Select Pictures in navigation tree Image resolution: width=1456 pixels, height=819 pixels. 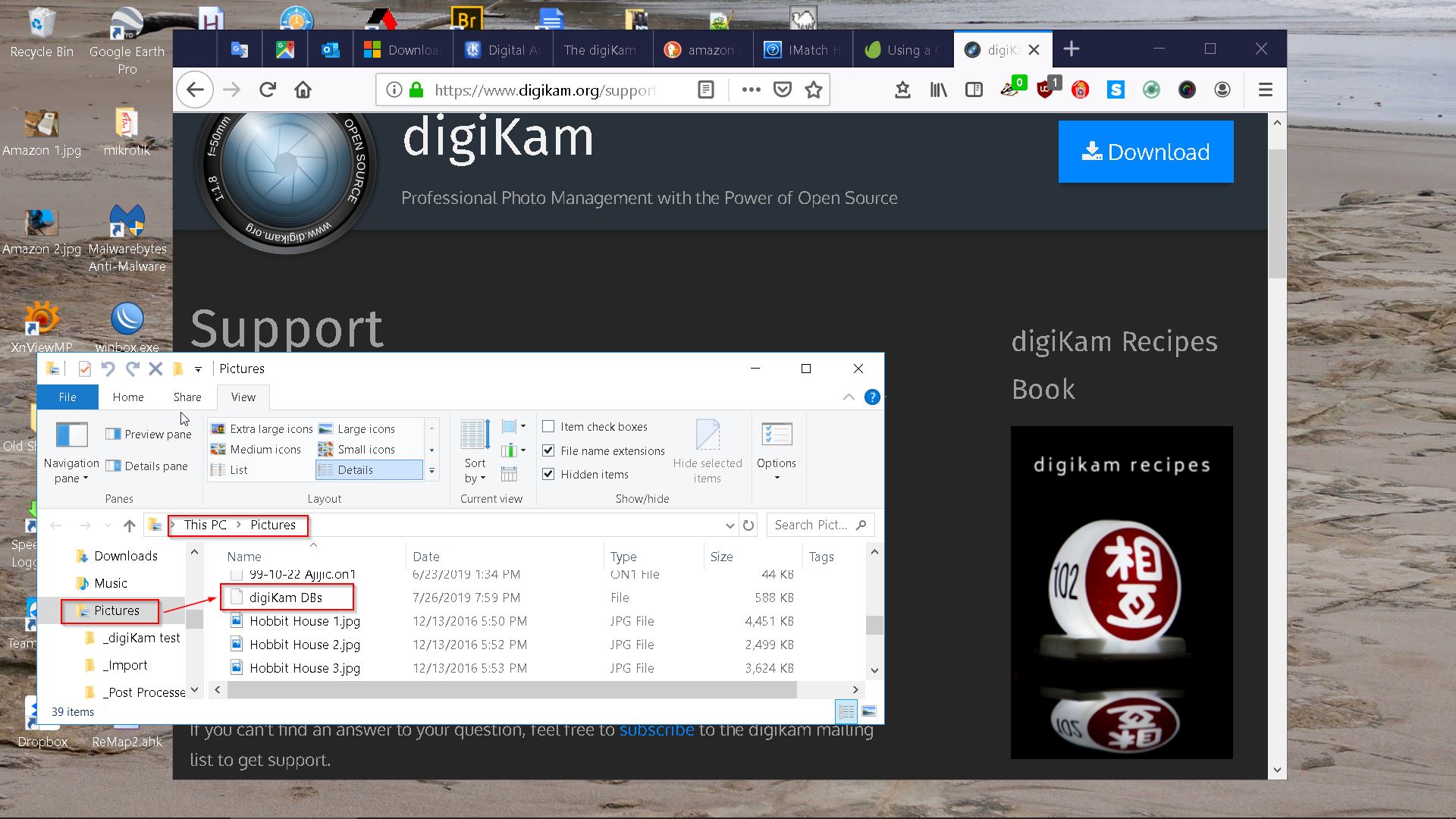tap(117, 610)
